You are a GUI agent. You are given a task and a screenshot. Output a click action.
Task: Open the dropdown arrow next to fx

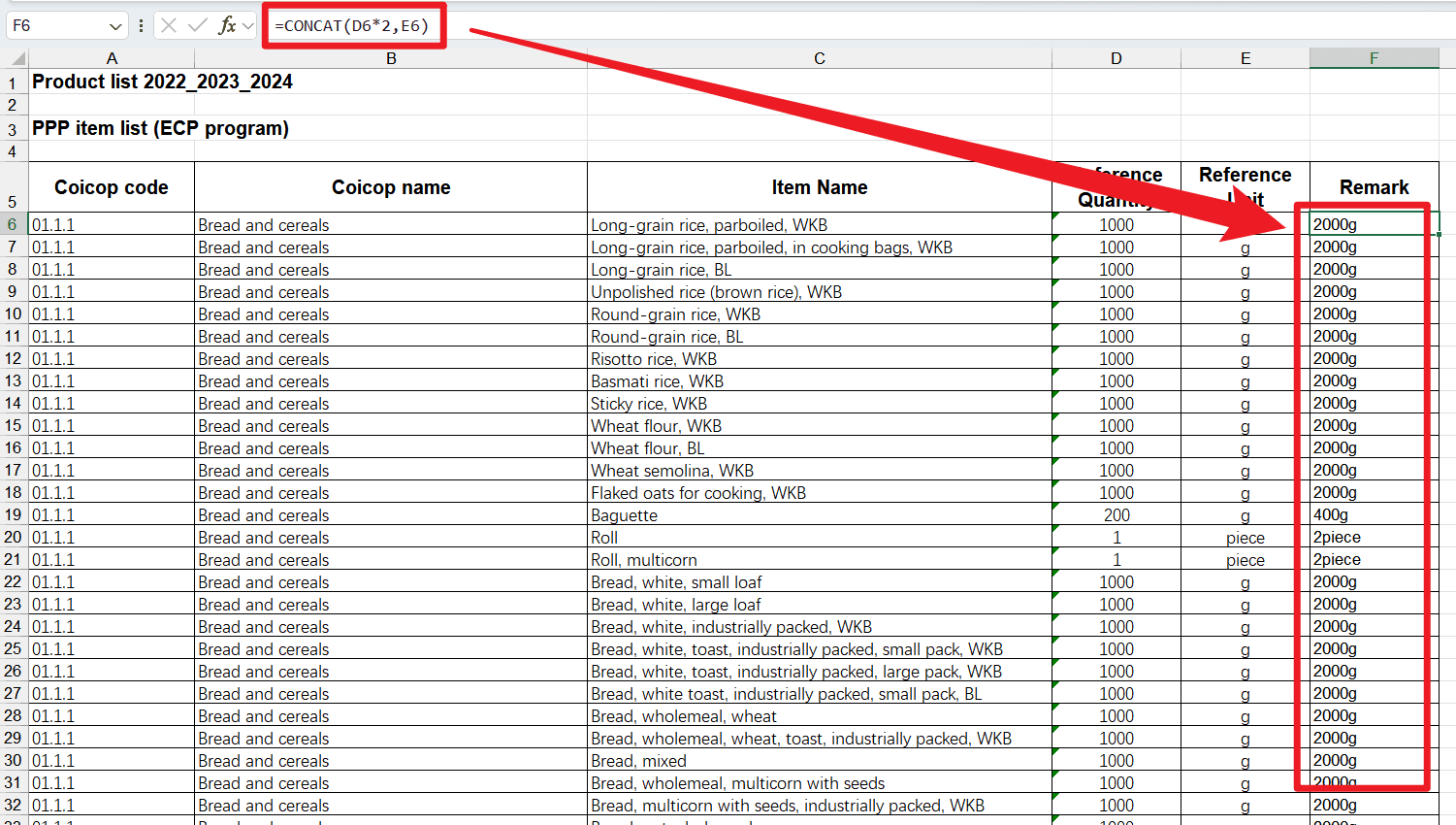pyautogui.click(x=248, y=26)
